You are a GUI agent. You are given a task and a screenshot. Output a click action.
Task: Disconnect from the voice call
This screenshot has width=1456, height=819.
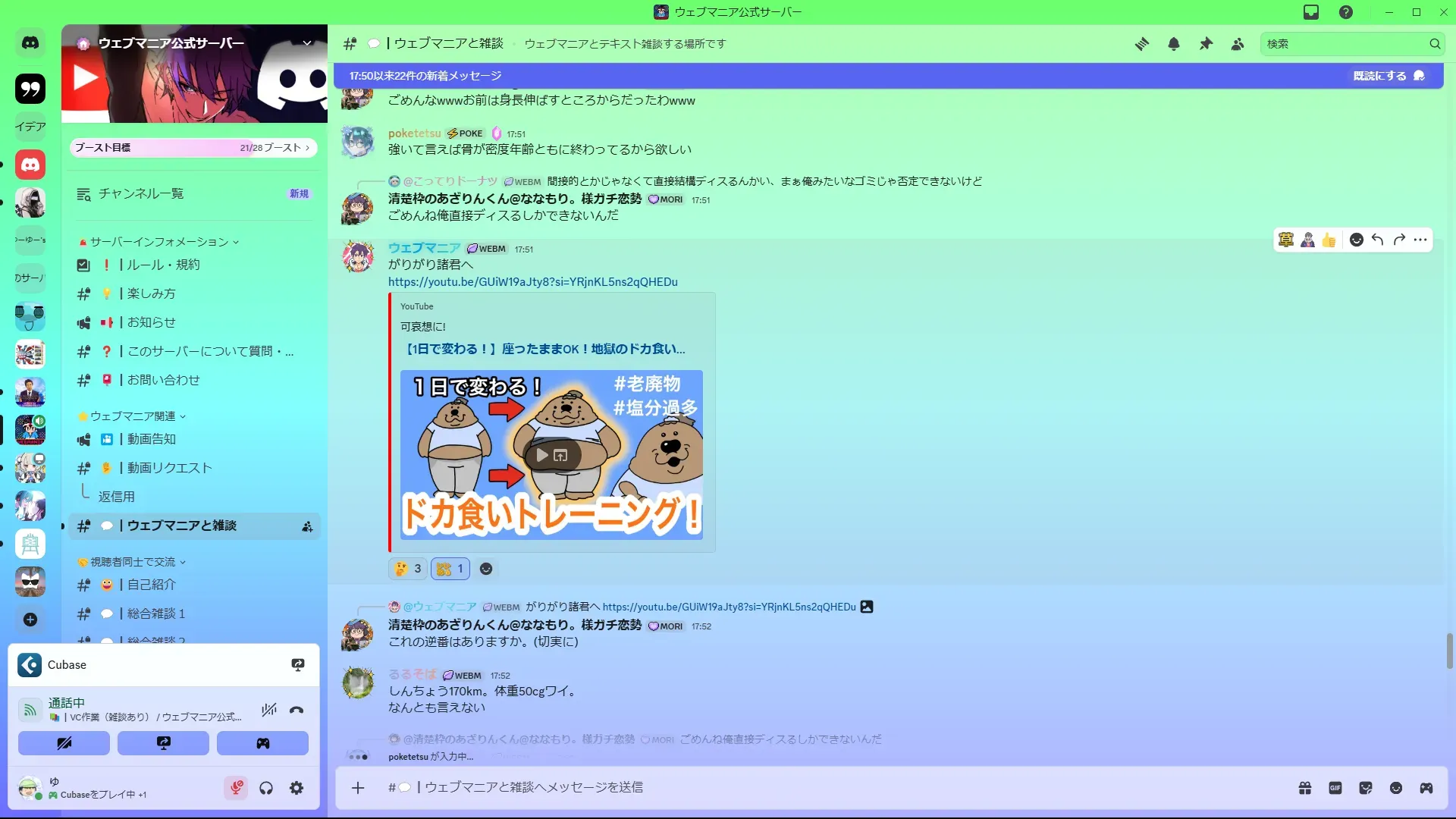[297, 710]
